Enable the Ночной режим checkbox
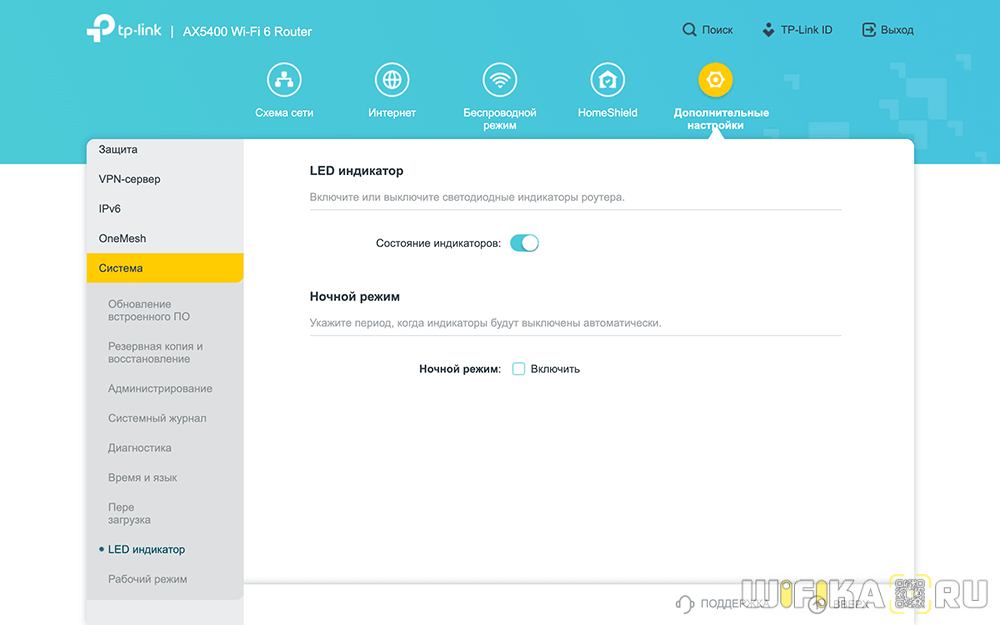The image size is (1000, 625). (518, 369)
